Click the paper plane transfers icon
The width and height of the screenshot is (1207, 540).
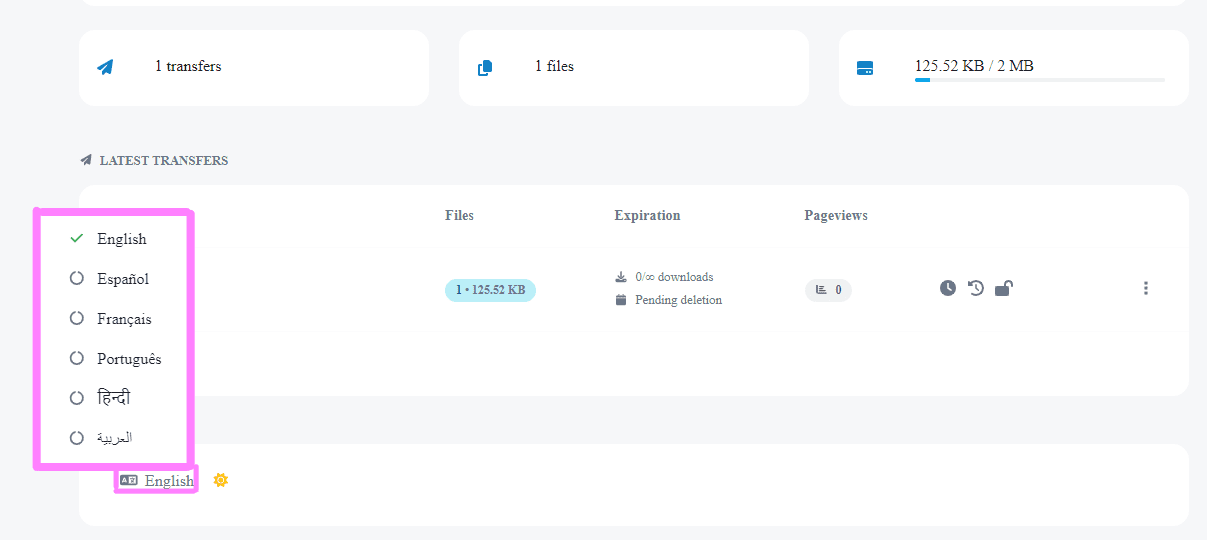tap(105, 67)
